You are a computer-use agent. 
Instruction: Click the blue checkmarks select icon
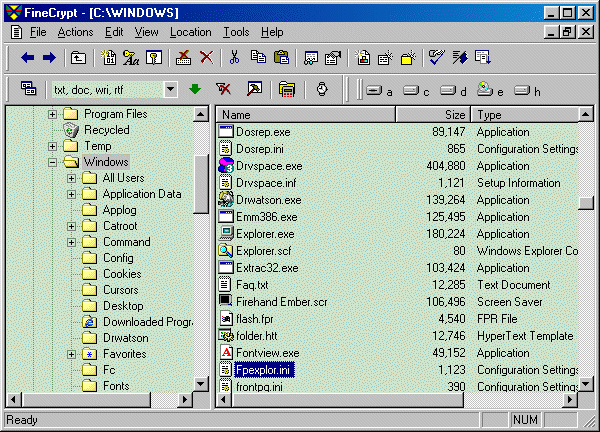pos(437,57)
